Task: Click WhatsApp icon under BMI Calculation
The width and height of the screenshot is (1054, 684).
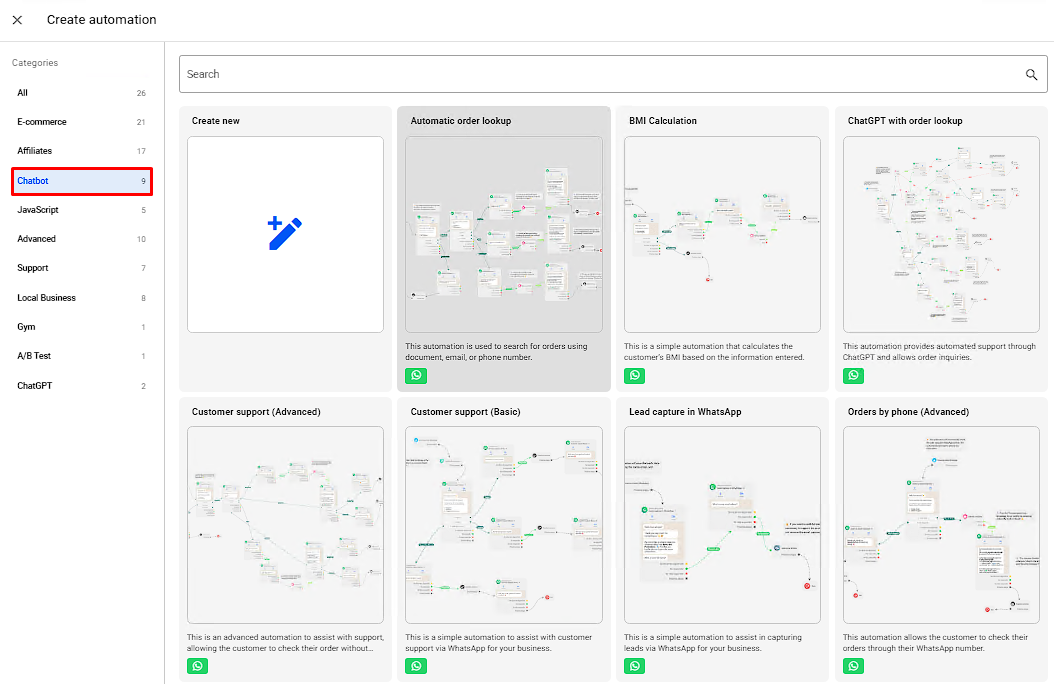Action: [x=635, y=376]
